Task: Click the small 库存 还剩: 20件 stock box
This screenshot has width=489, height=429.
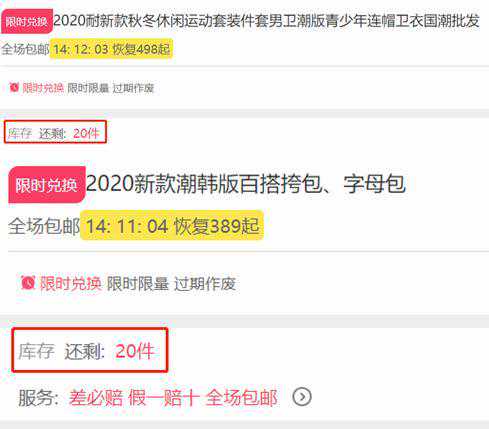Action: (55, 132)
